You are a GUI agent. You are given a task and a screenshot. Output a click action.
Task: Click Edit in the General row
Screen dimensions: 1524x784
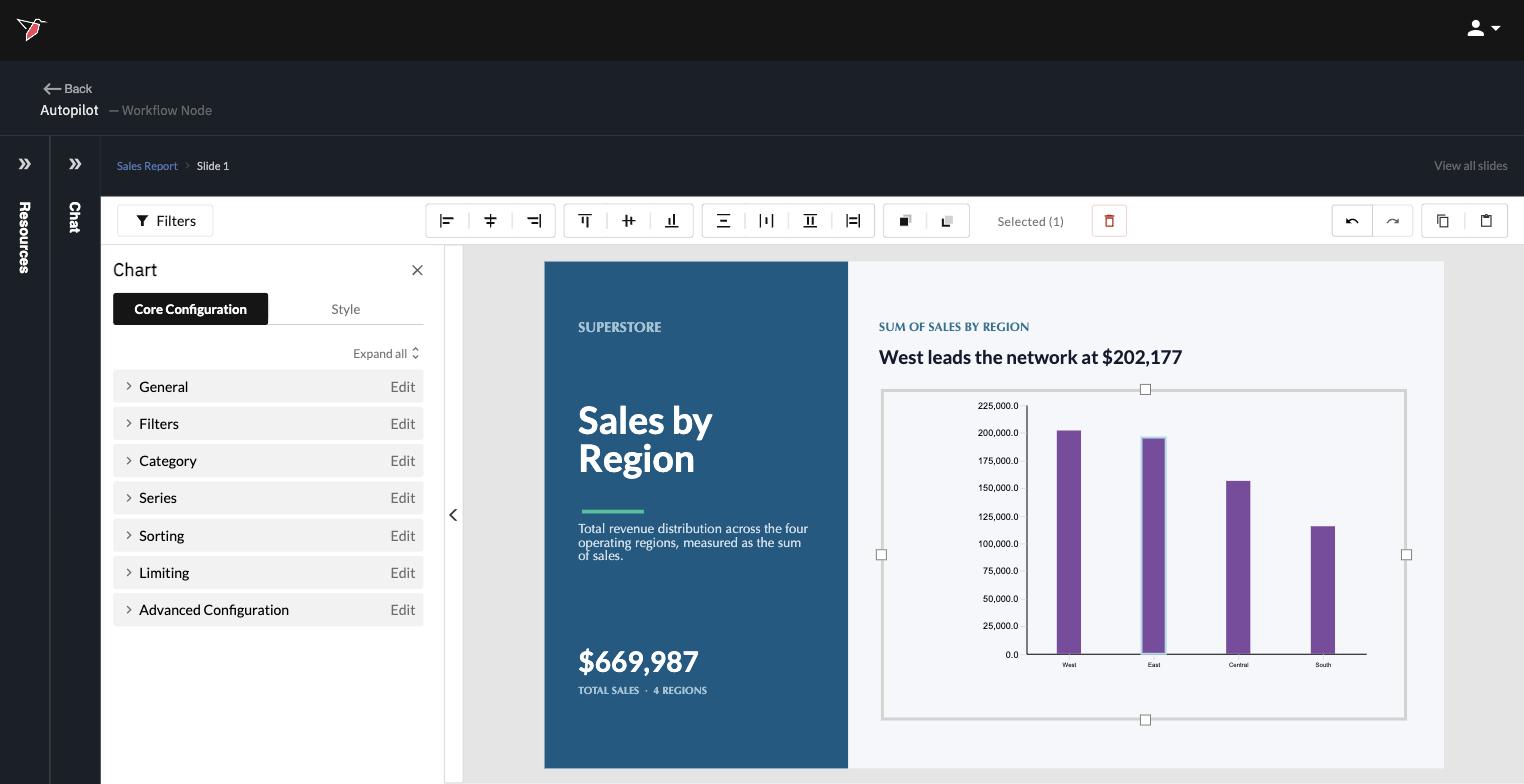click(x=402, y=387)
